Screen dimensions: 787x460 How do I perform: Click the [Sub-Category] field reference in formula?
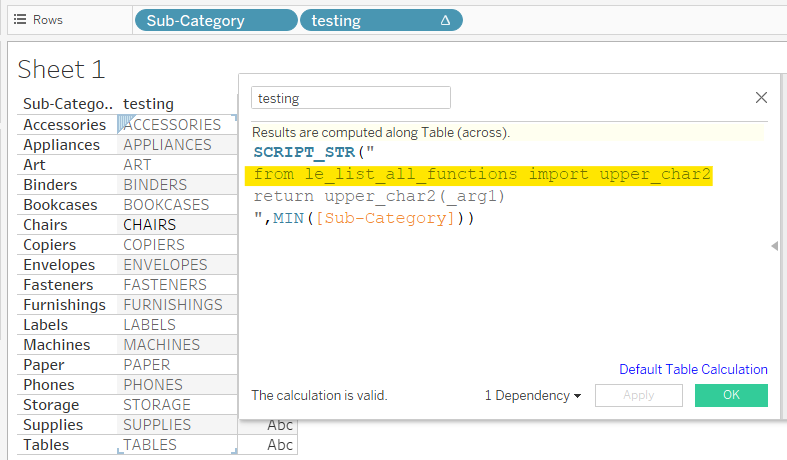tap(382, 218)
